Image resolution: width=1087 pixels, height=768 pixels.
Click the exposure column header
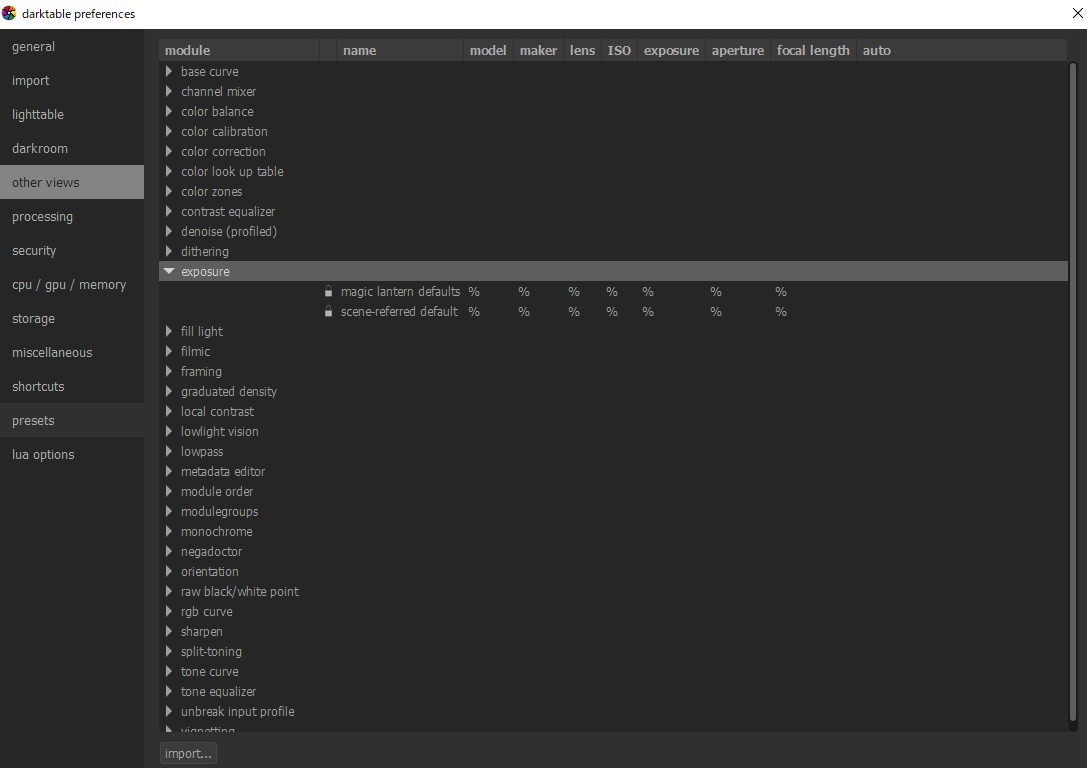671,51
